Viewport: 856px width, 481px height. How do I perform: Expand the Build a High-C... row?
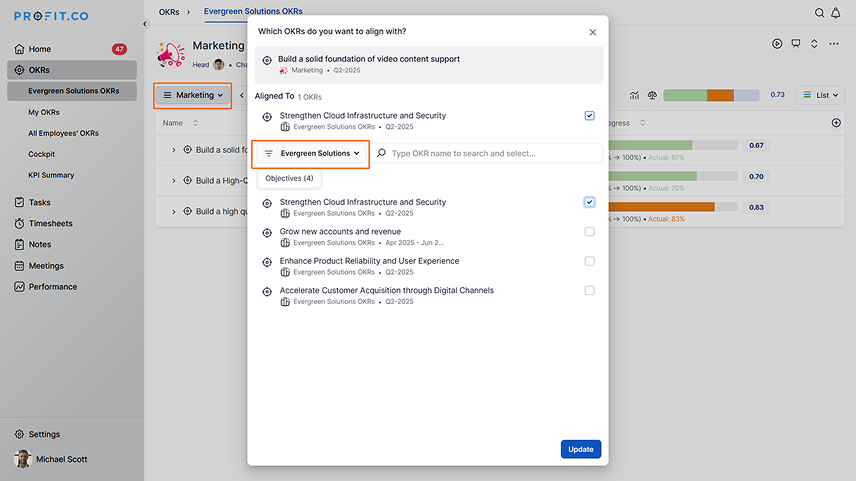point(174,181)
